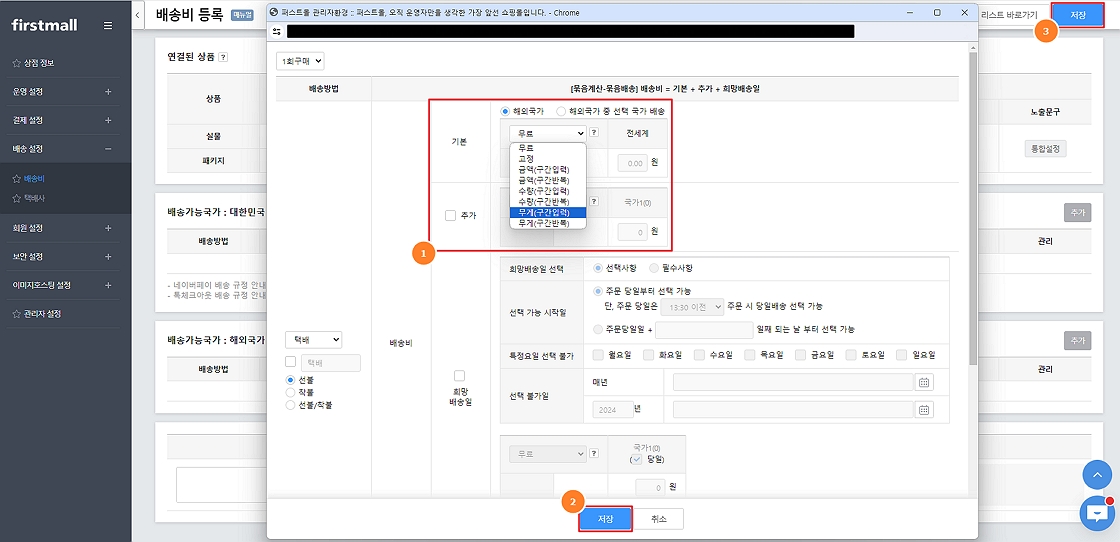
Task: Check the 추가 shipping fee checkbox
Action: (x=451, y=215)
